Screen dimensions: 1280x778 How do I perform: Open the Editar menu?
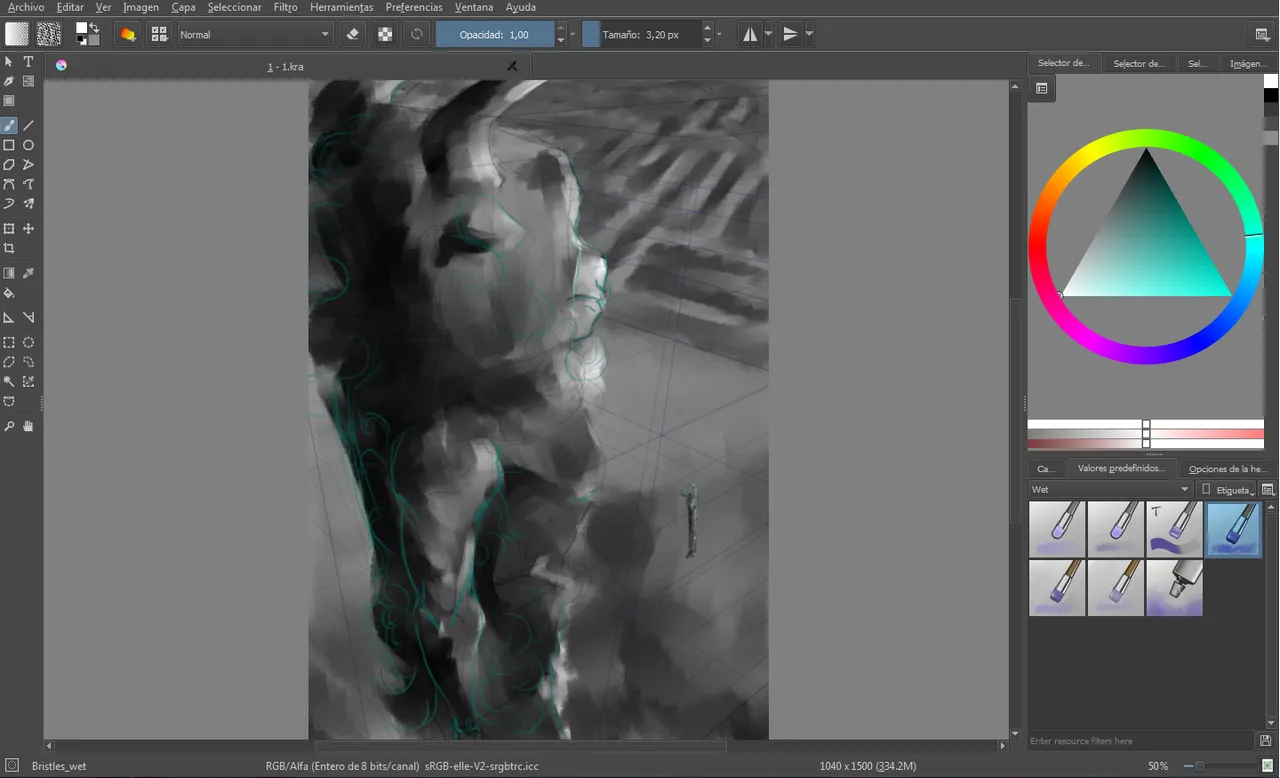coord(70,7)
